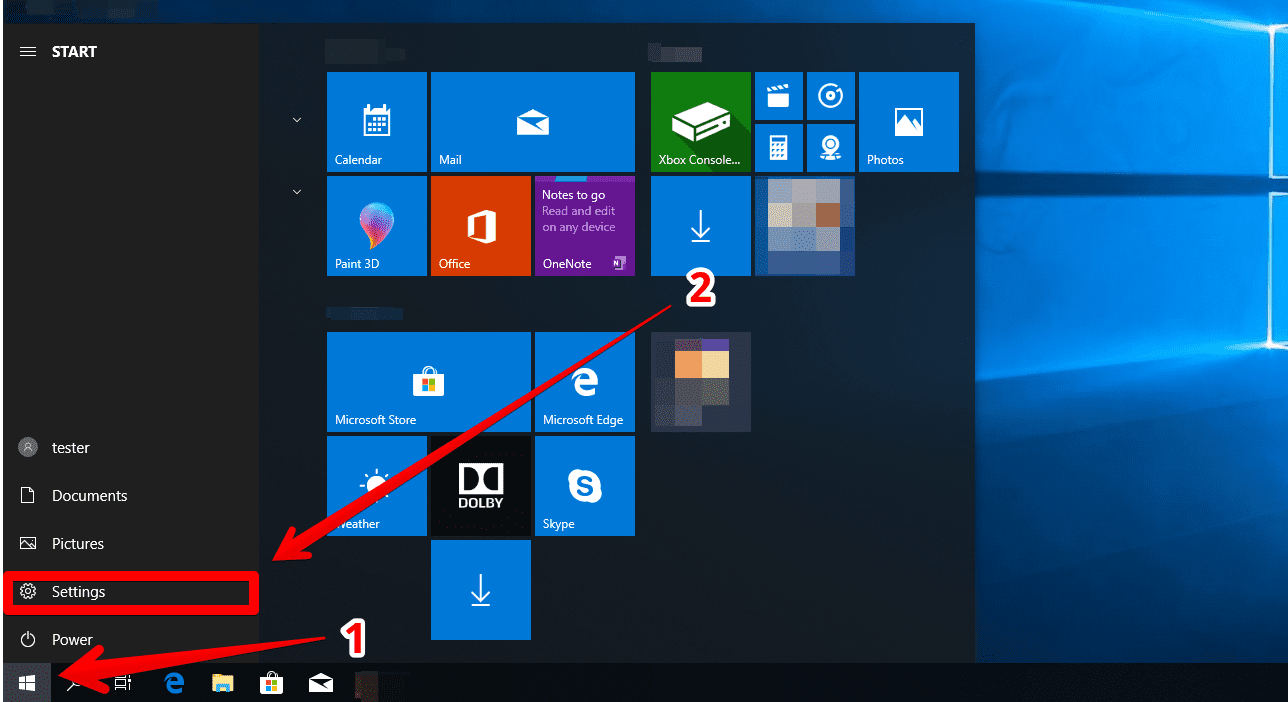Launch the Microsoft Edge tile

coord(585,382)
